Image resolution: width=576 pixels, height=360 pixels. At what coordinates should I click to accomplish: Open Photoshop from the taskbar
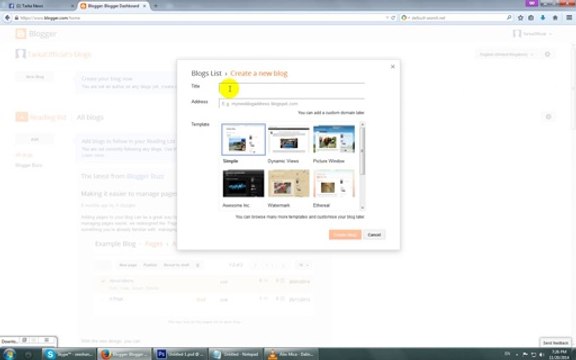180,354
